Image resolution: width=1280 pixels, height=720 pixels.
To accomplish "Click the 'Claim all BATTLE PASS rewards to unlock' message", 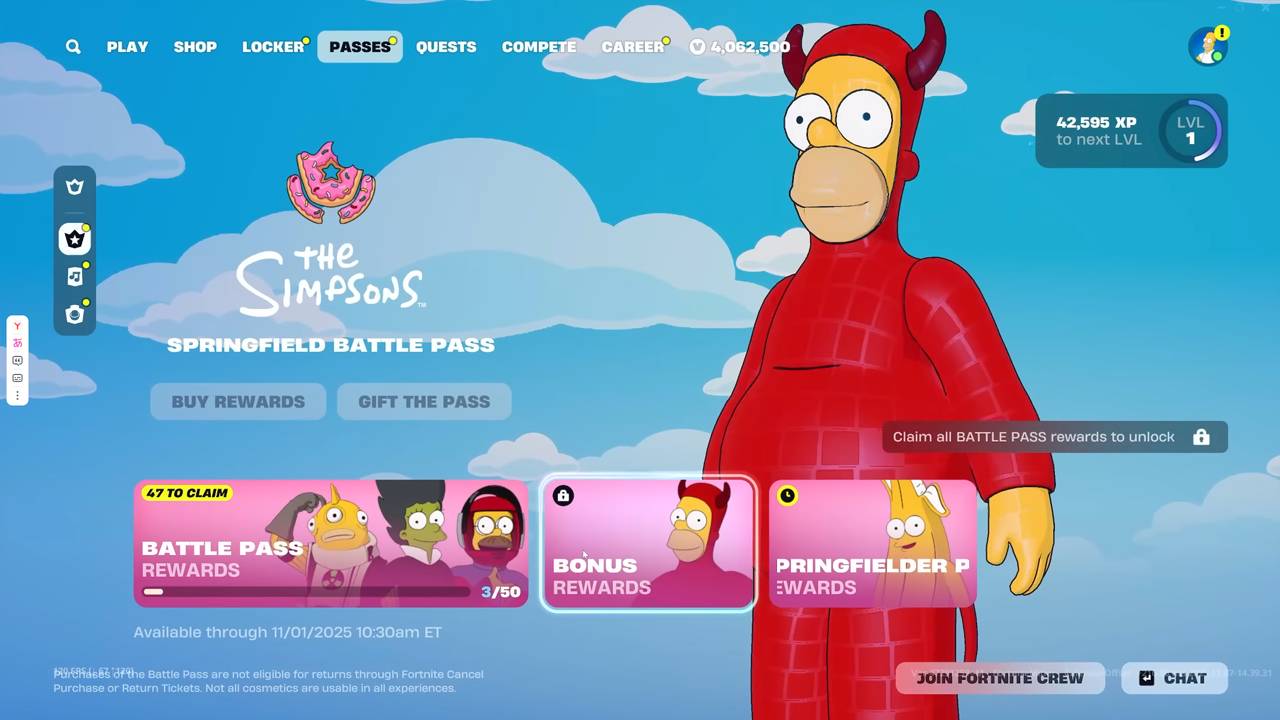I will 1033,437.
